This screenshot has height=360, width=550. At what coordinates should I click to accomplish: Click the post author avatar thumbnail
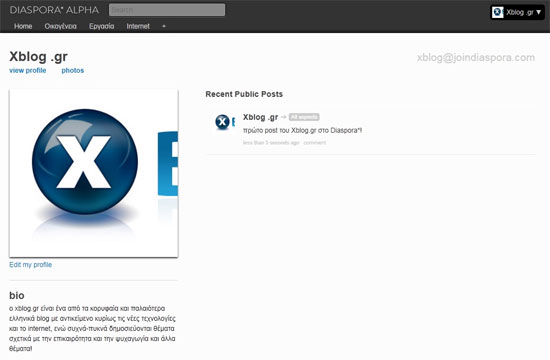coord(225,122)
